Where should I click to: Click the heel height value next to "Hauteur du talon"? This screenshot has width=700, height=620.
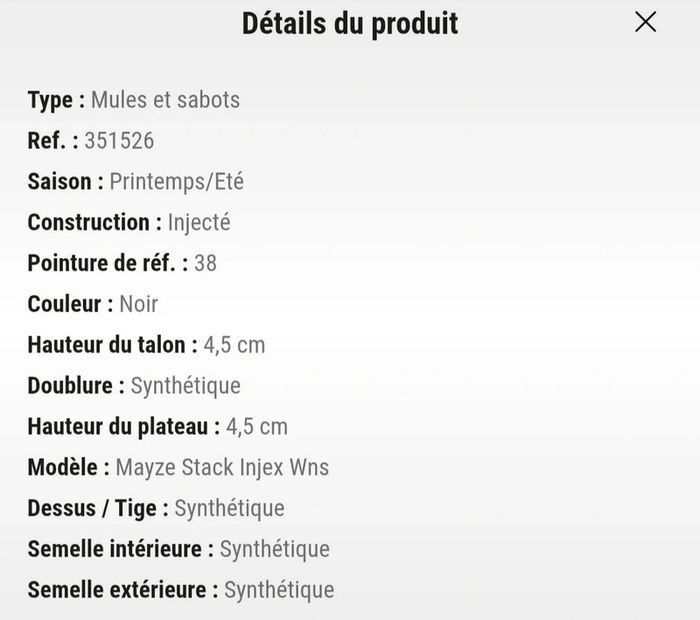[234, 345]
